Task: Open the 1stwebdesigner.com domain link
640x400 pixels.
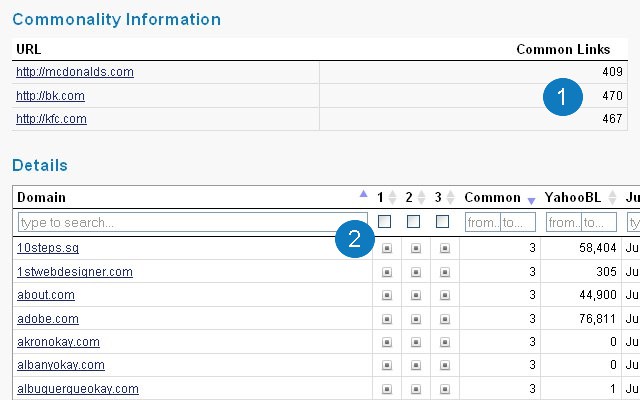Action: click(x=75, y=272)
